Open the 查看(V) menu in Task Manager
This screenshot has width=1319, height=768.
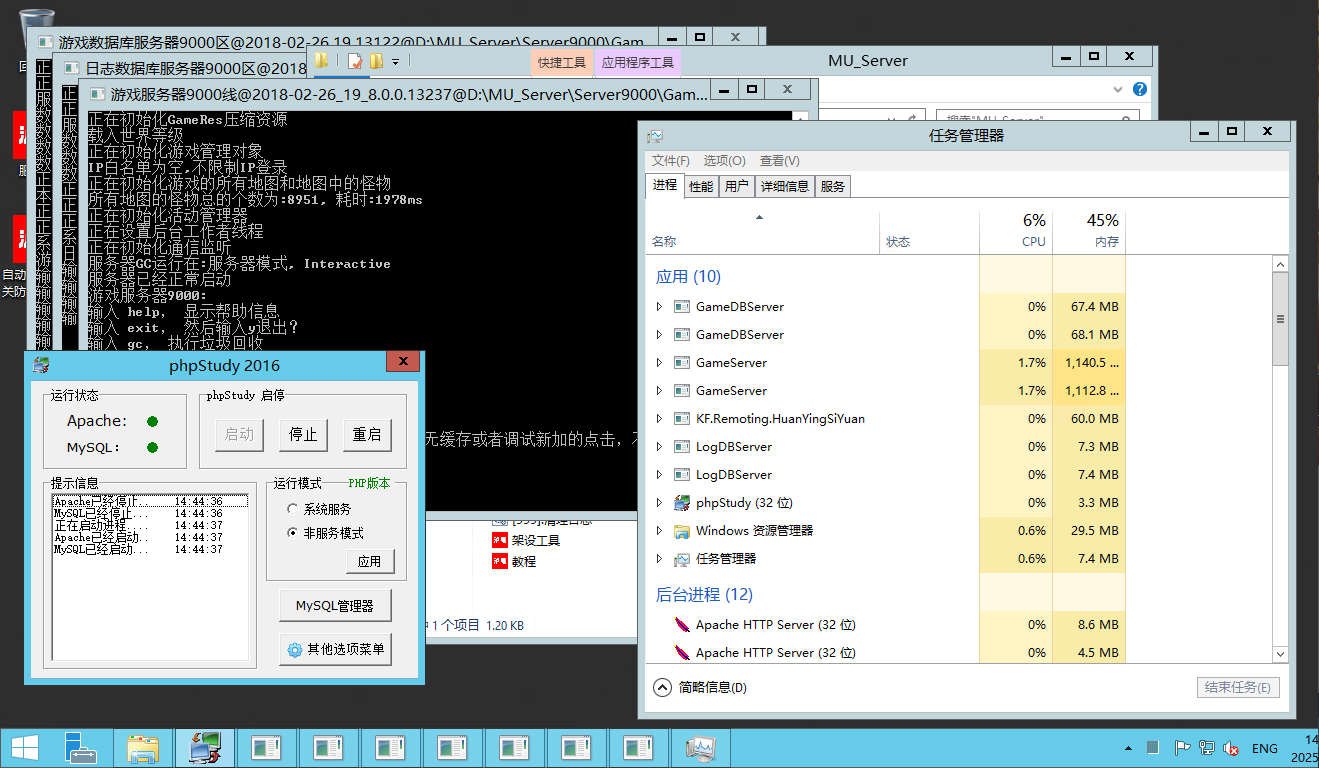[x=779, y=160]
